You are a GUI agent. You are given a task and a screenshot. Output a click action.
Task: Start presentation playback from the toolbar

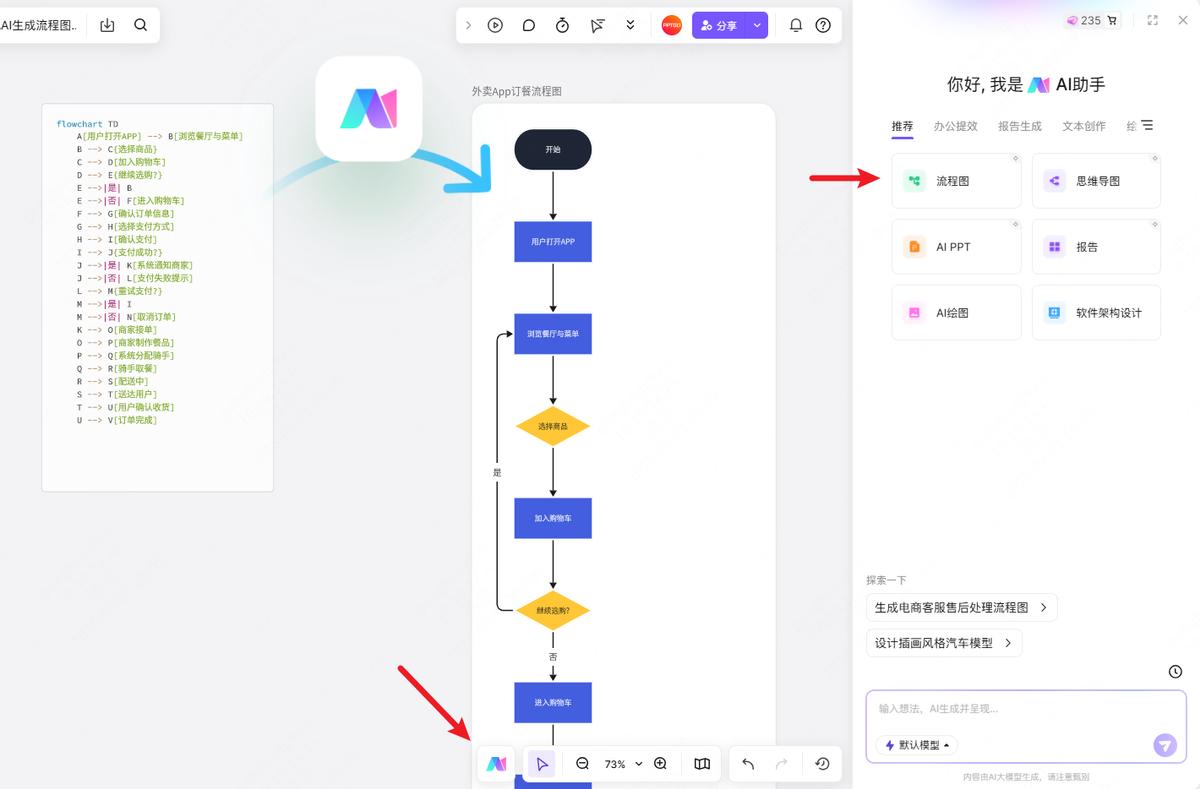pyautogui.click(x=495, y=25)
